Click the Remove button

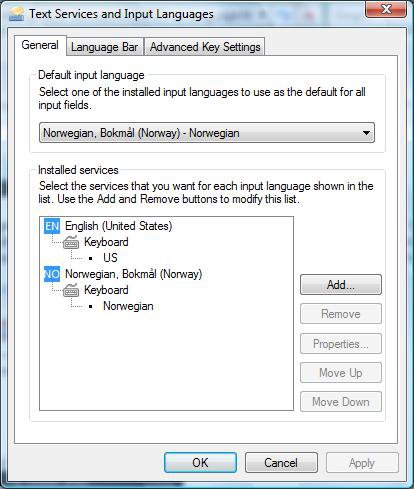(341, 314)
